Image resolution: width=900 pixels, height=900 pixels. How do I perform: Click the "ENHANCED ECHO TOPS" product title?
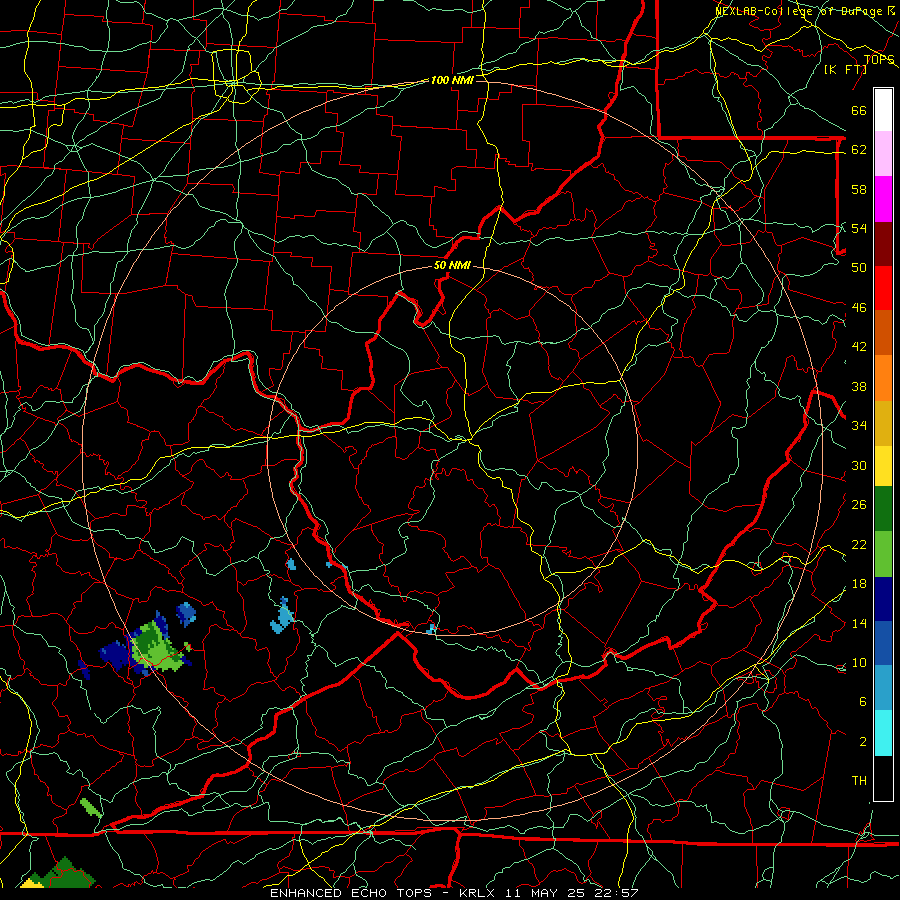(351, 893)
